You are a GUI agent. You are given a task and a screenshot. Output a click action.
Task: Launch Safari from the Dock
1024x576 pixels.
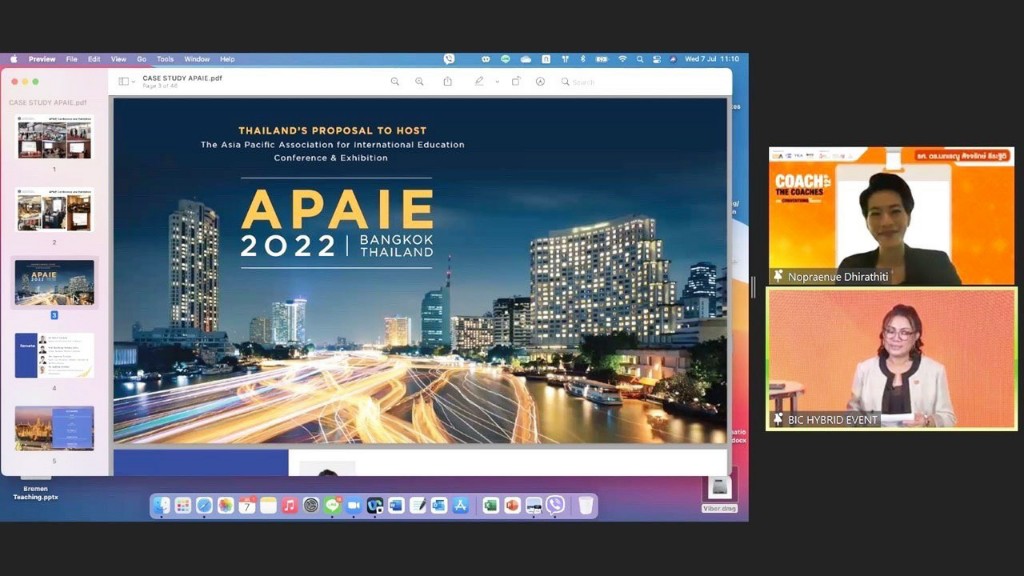pos(204,505)
